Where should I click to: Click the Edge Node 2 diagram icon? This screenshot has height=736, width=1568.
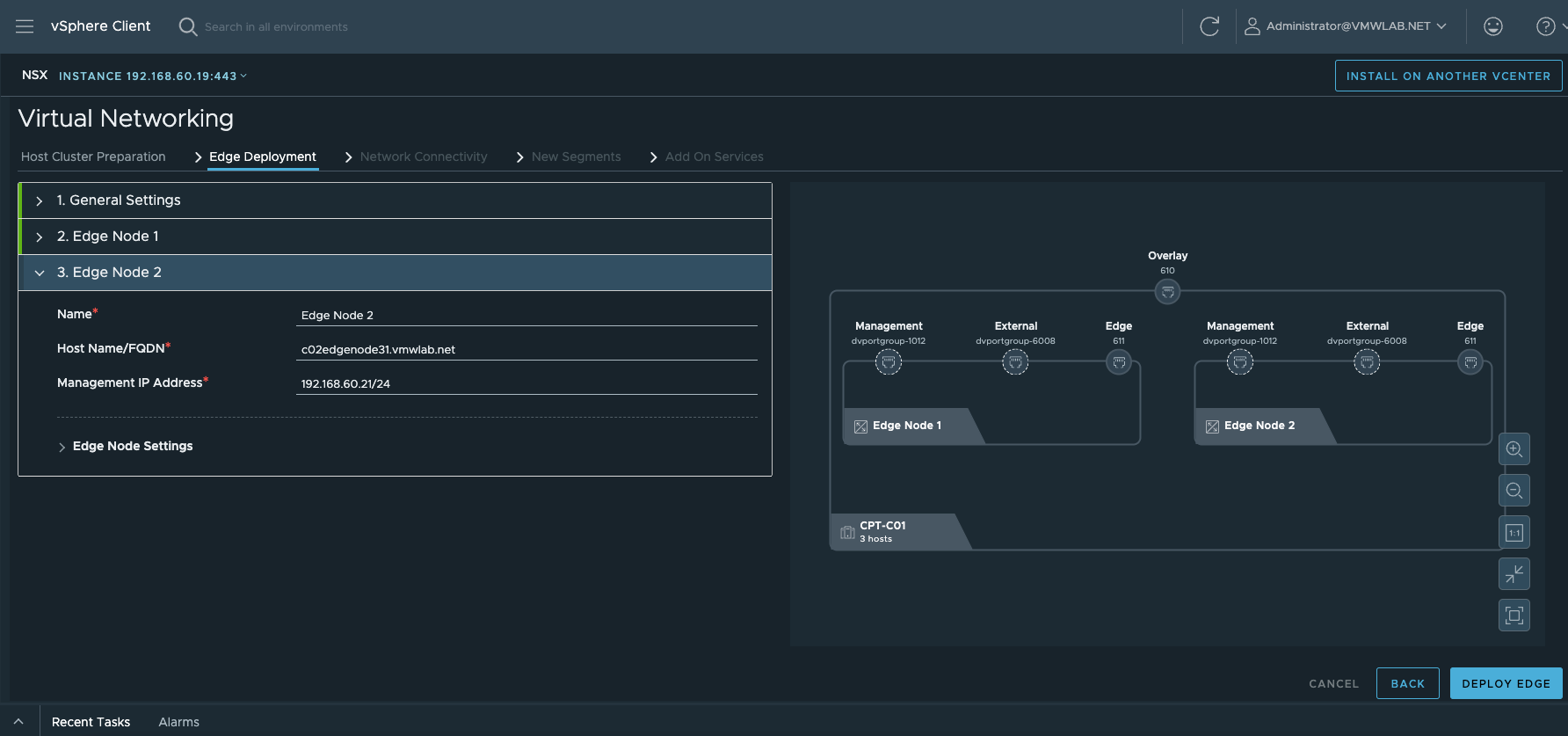(1212, 426)
